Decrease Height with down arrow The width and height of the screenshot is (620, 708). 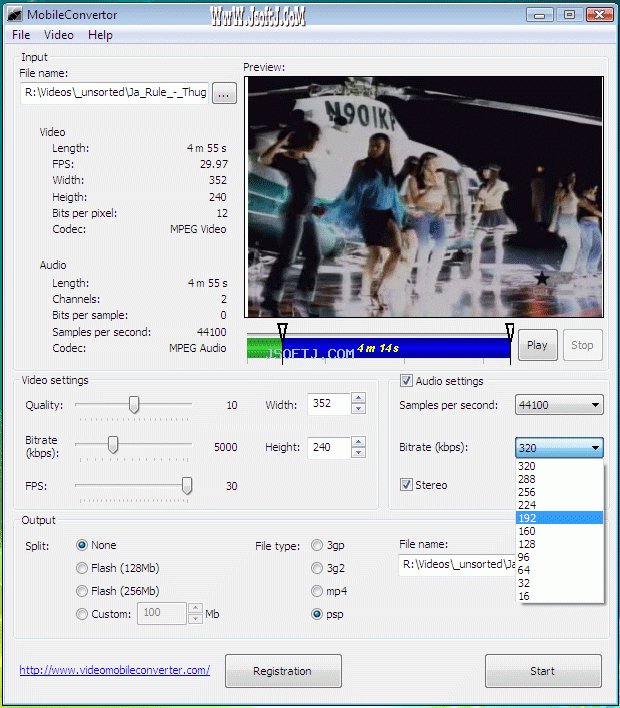point(359,453)
